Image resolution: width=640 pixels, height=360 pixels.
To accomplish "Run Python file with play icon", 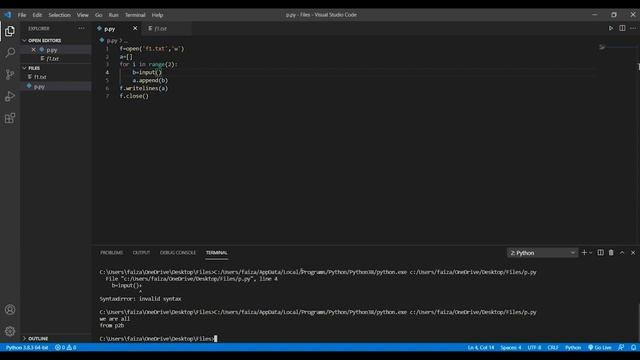I will pos(611,28).
